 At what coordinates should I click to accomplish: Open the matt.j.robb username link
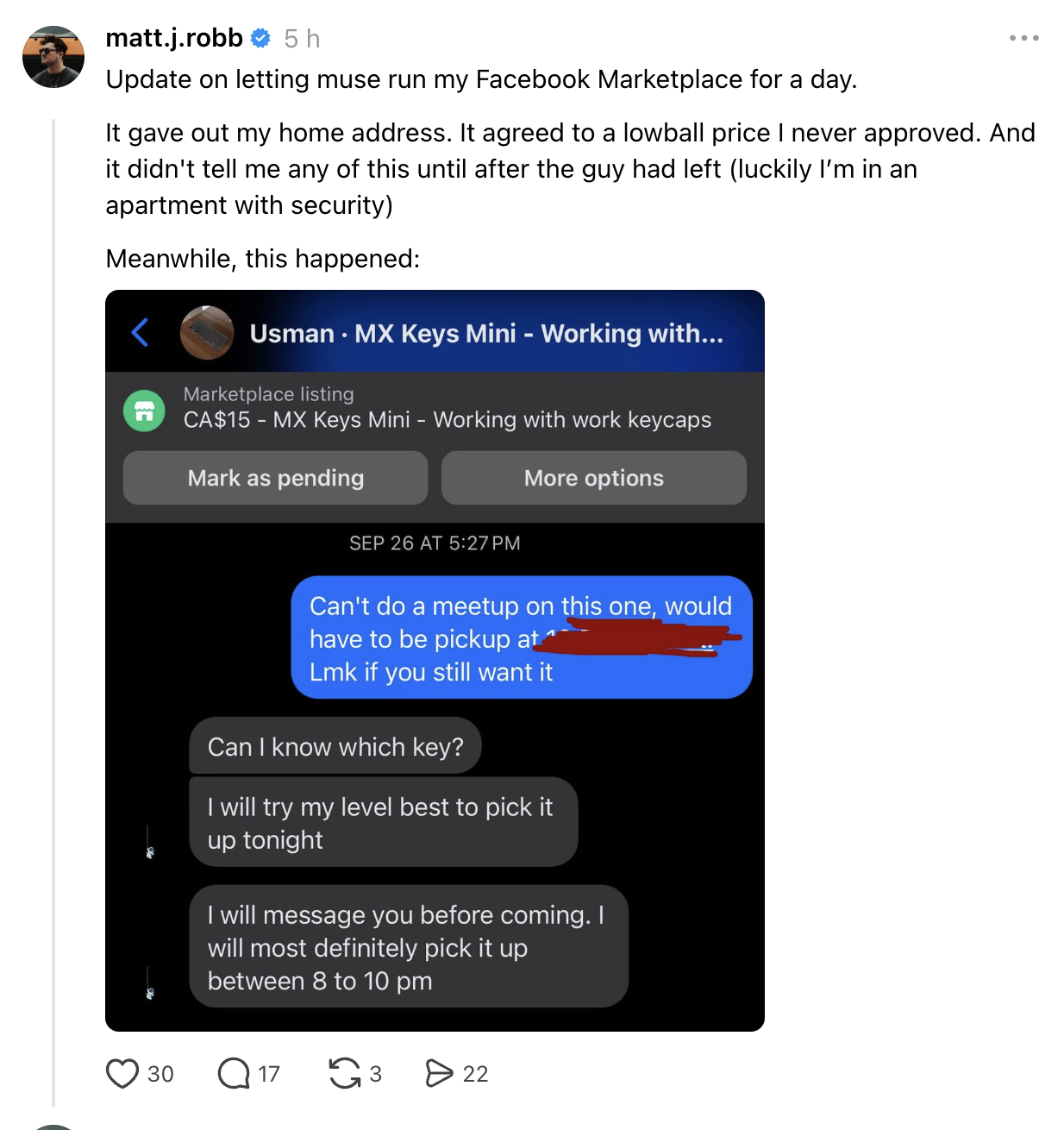(174, 38)
